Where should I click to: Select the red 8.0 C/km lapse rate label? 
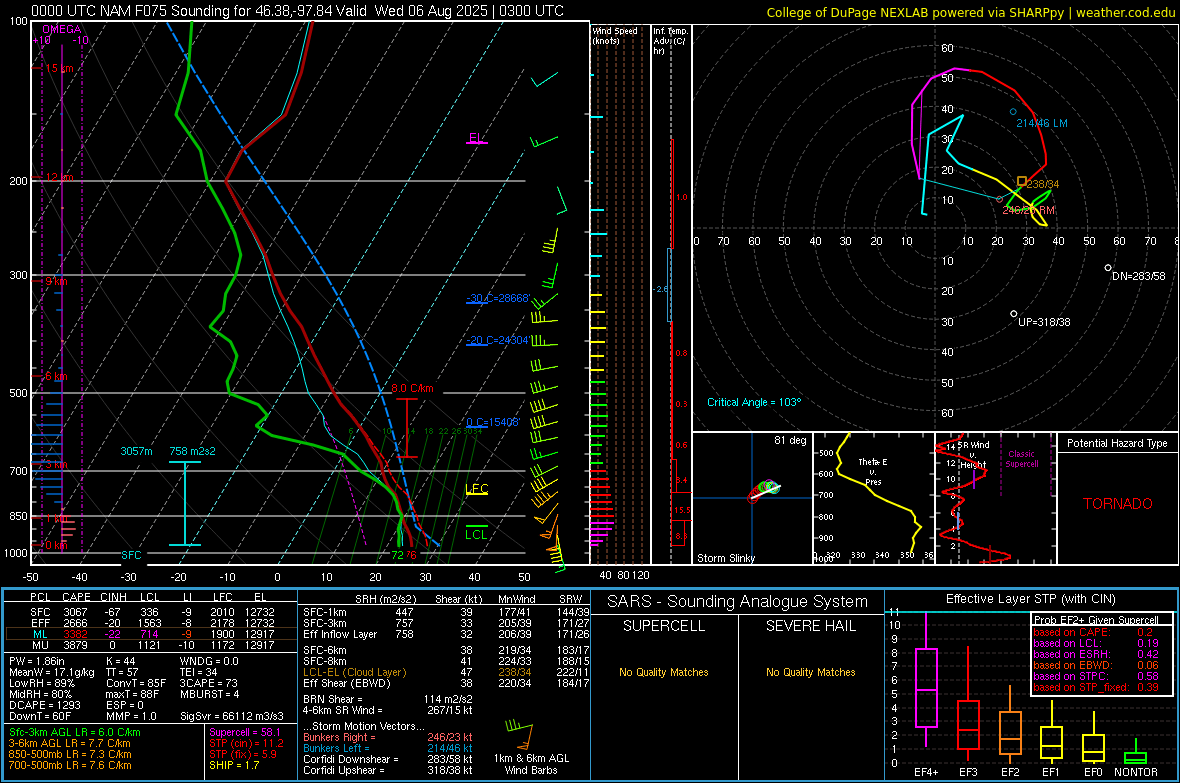coord(412,388)
